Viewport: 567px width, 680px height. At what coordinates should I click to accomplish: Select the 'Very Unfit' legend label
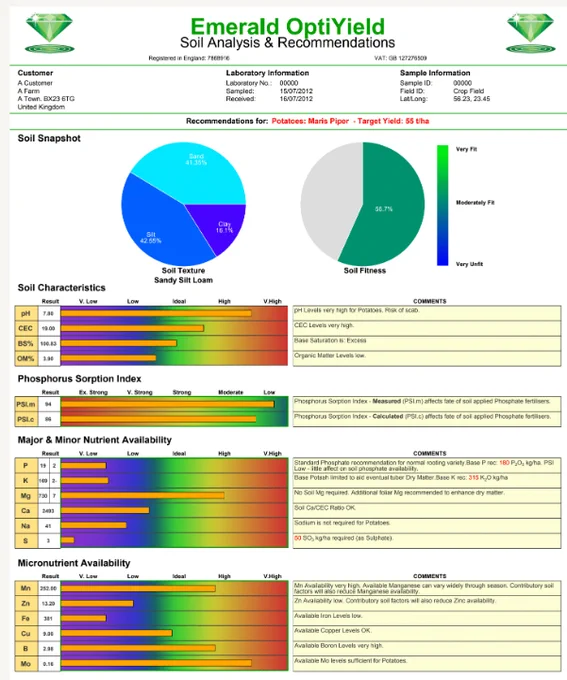coord(469,264)
